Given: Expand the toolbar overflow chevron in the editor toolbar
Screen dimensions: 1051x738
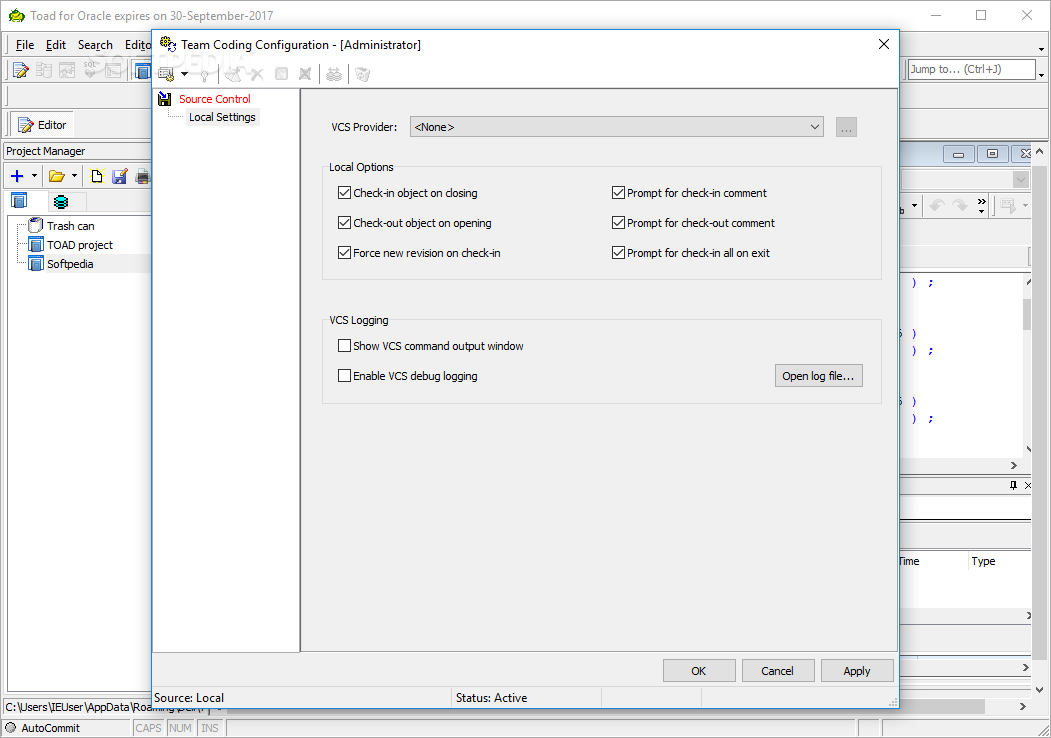Looking at the screenshot, I should (x=981, y=205).
